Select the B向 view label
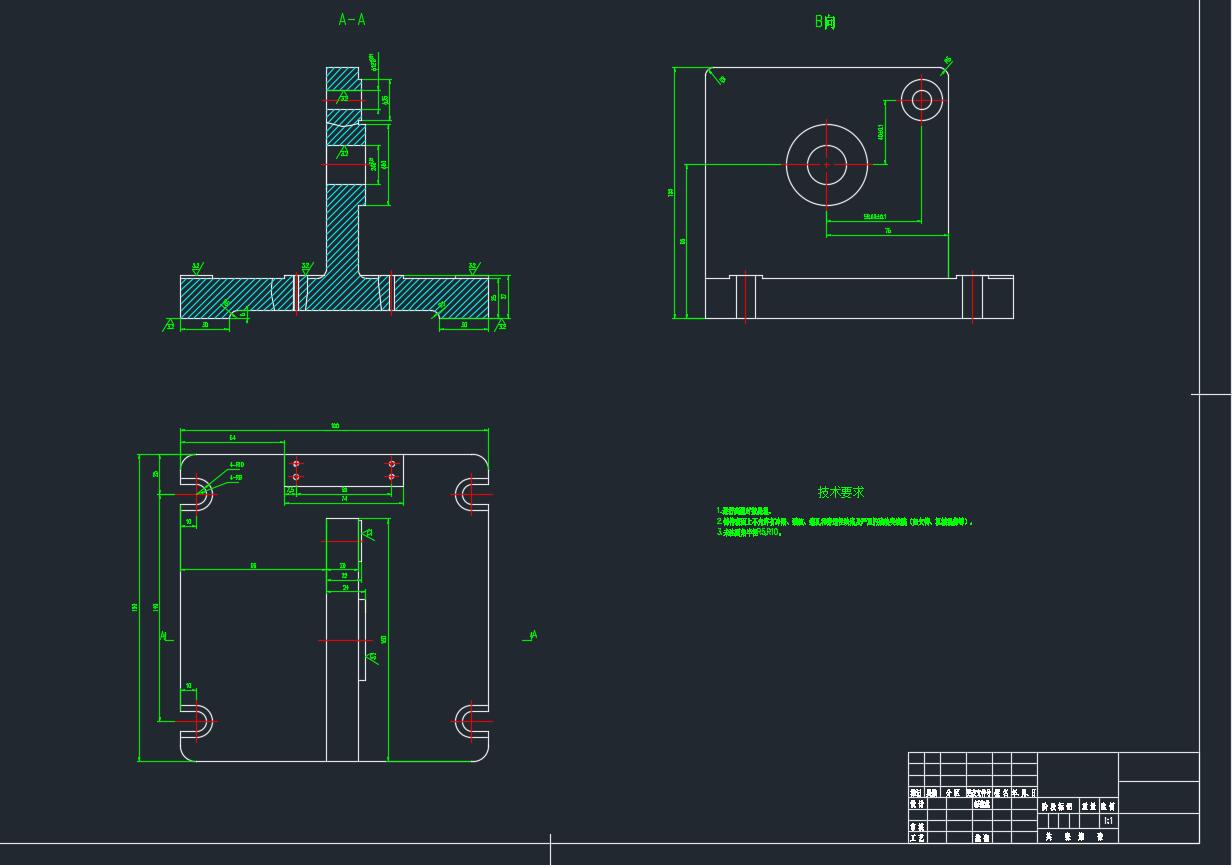 [x=825, y=22]
